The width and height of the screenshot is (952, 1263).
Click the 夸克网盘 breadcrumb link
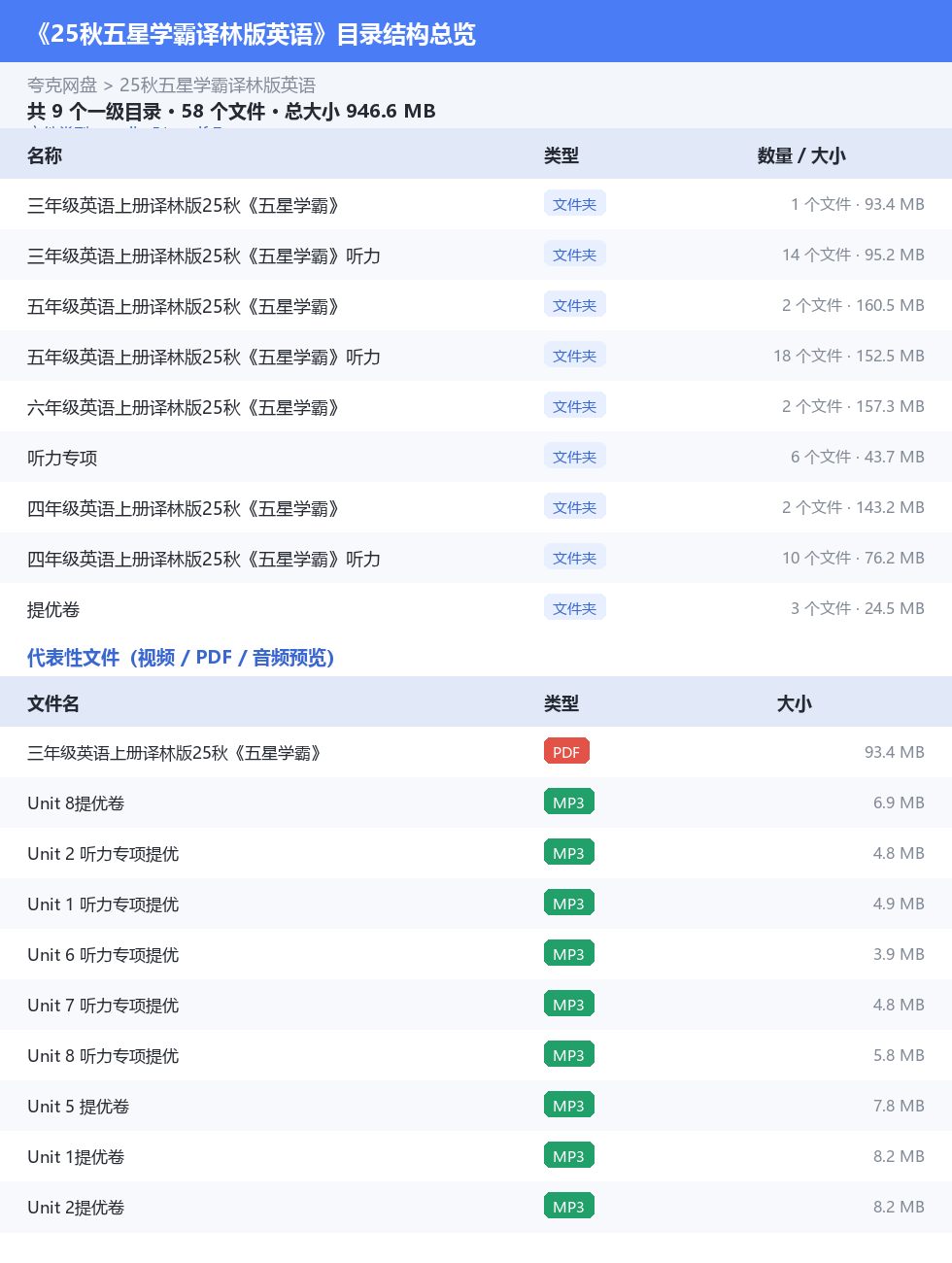point(62,85)
